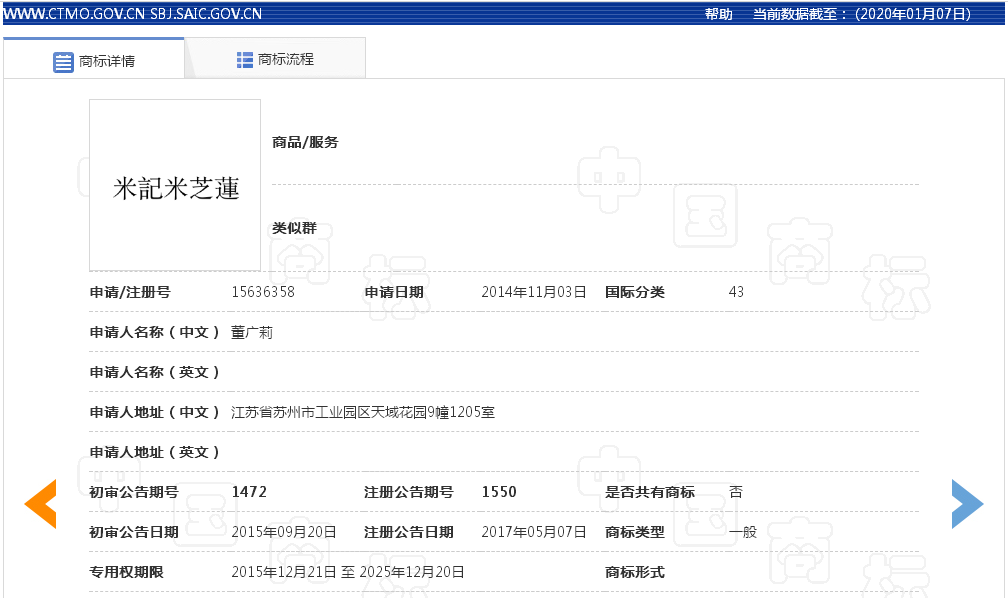Screen dimensions: 1008x598
Task: Click the 申请人名称（英文） label
Action: 154,372
